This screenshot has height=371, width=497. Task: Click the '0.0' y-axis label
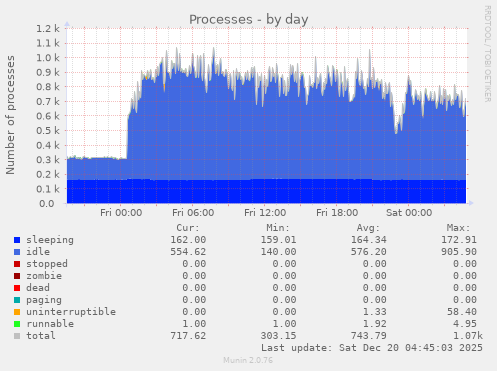(x=46, y=204)
